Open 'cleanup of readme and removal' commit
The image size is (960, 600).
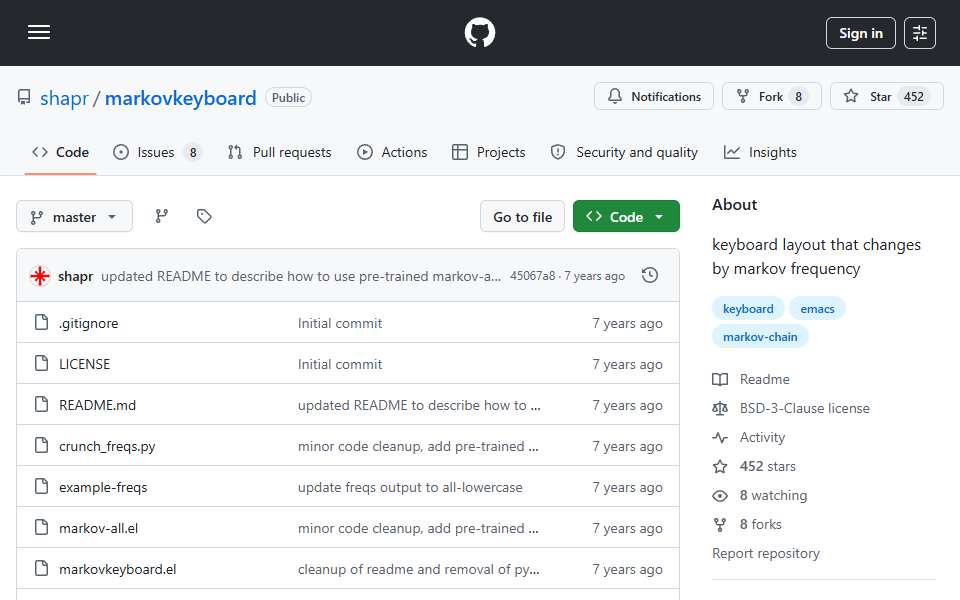coord(419,569)
